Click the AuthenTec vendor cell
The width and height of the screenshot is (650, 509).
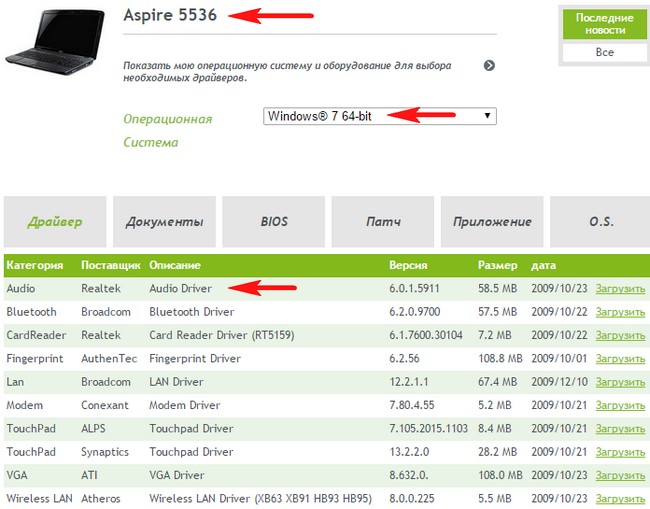click(x=109, y=359)
